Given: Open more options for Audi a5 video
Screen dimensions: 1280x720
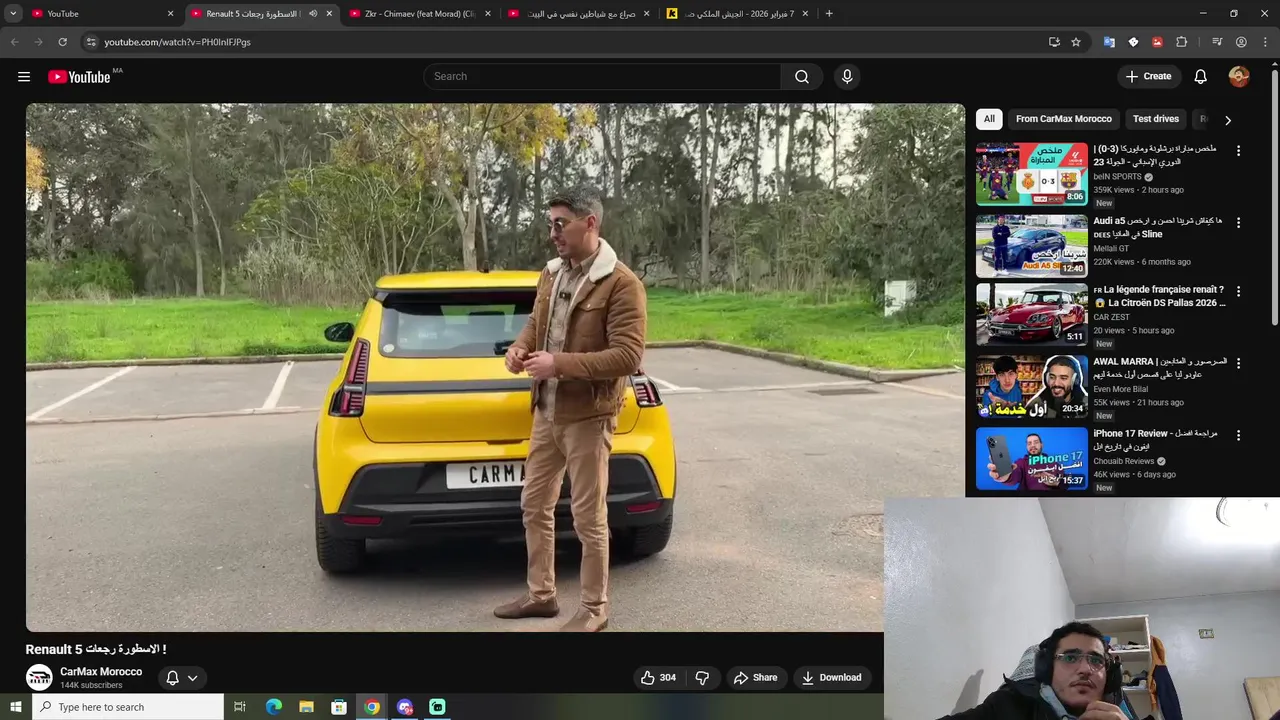Looking at the screenshot, I should coord(1238,223).
